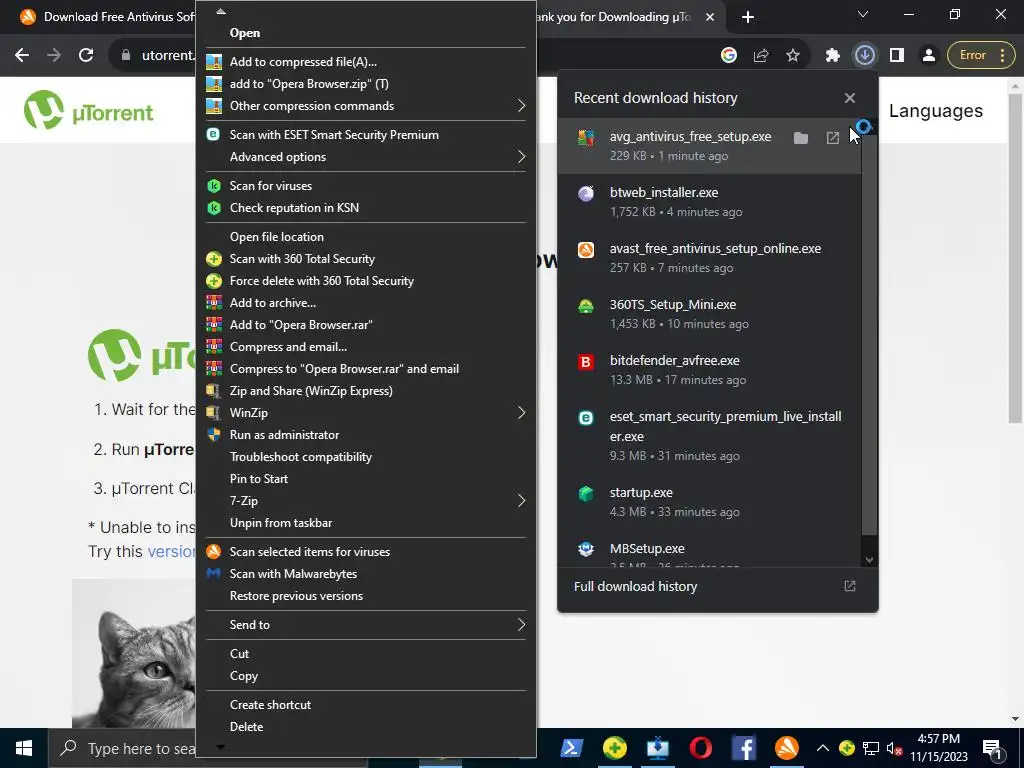Viewport: 1024px width, 768px height.
Task: Choose Compress to "Opera Browser.rar" and email
Action: click(366, 369)
